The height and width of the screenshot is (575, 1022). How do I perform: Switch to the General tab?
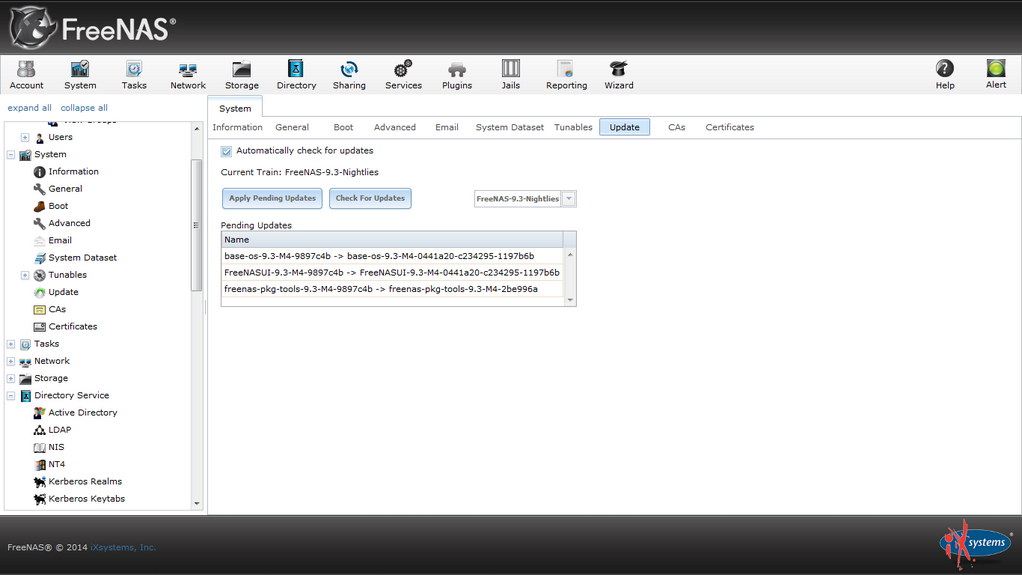292,127
